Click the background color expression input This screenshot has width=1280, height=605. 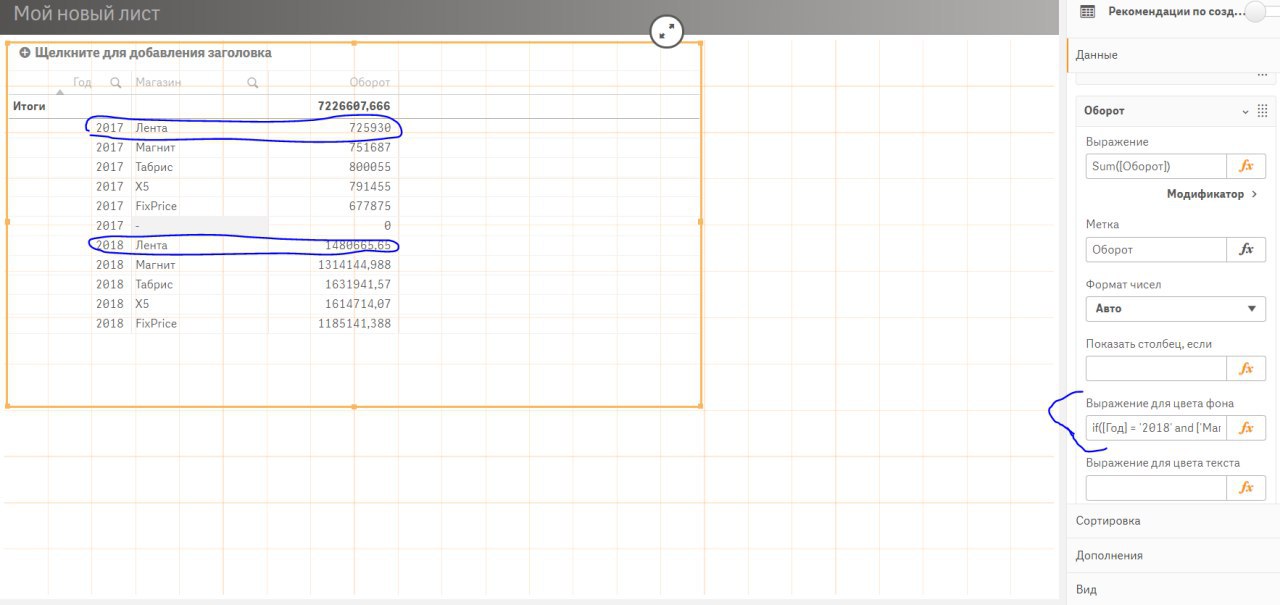pos(1156,428)
